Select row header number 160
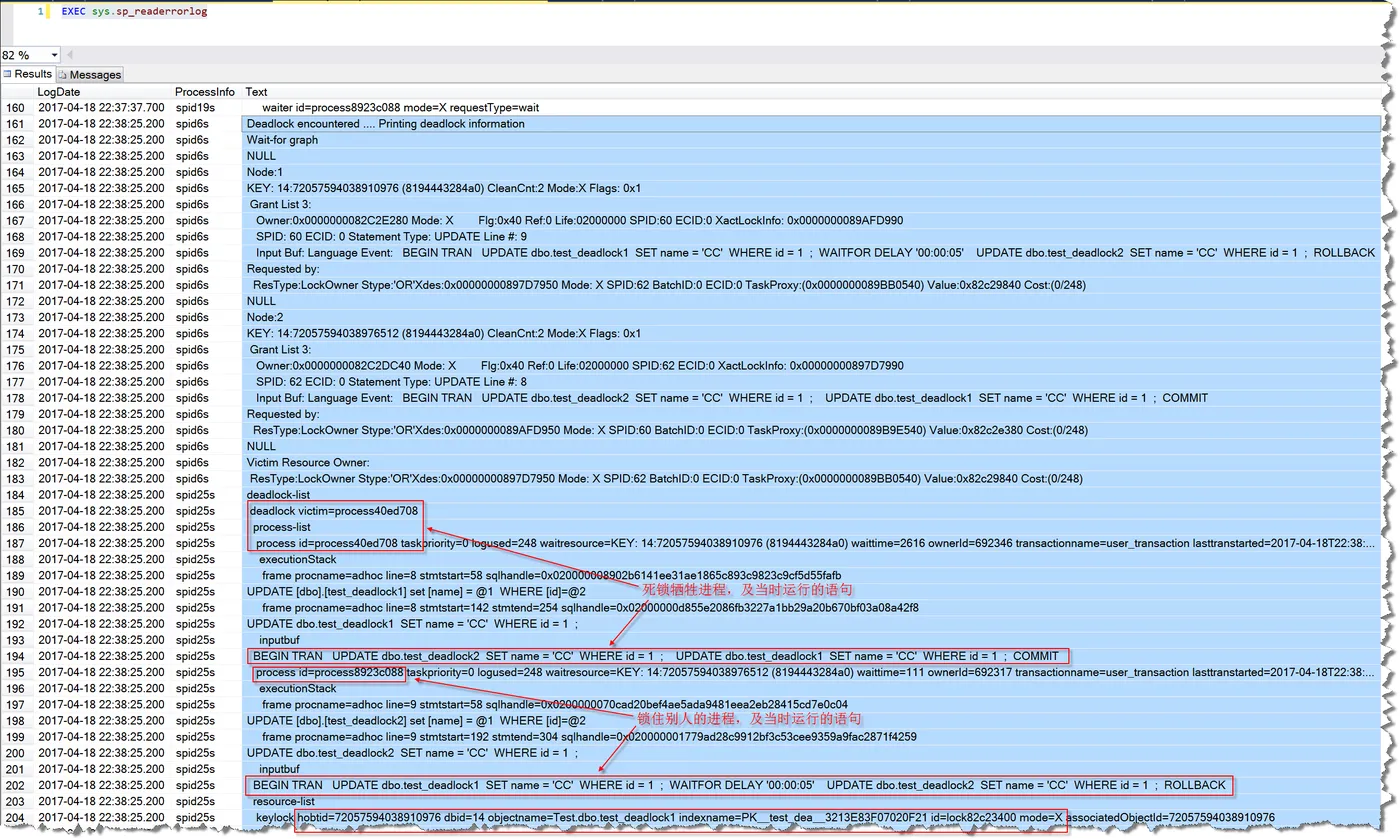This screenshot has height=839, width=1400. 17,108
